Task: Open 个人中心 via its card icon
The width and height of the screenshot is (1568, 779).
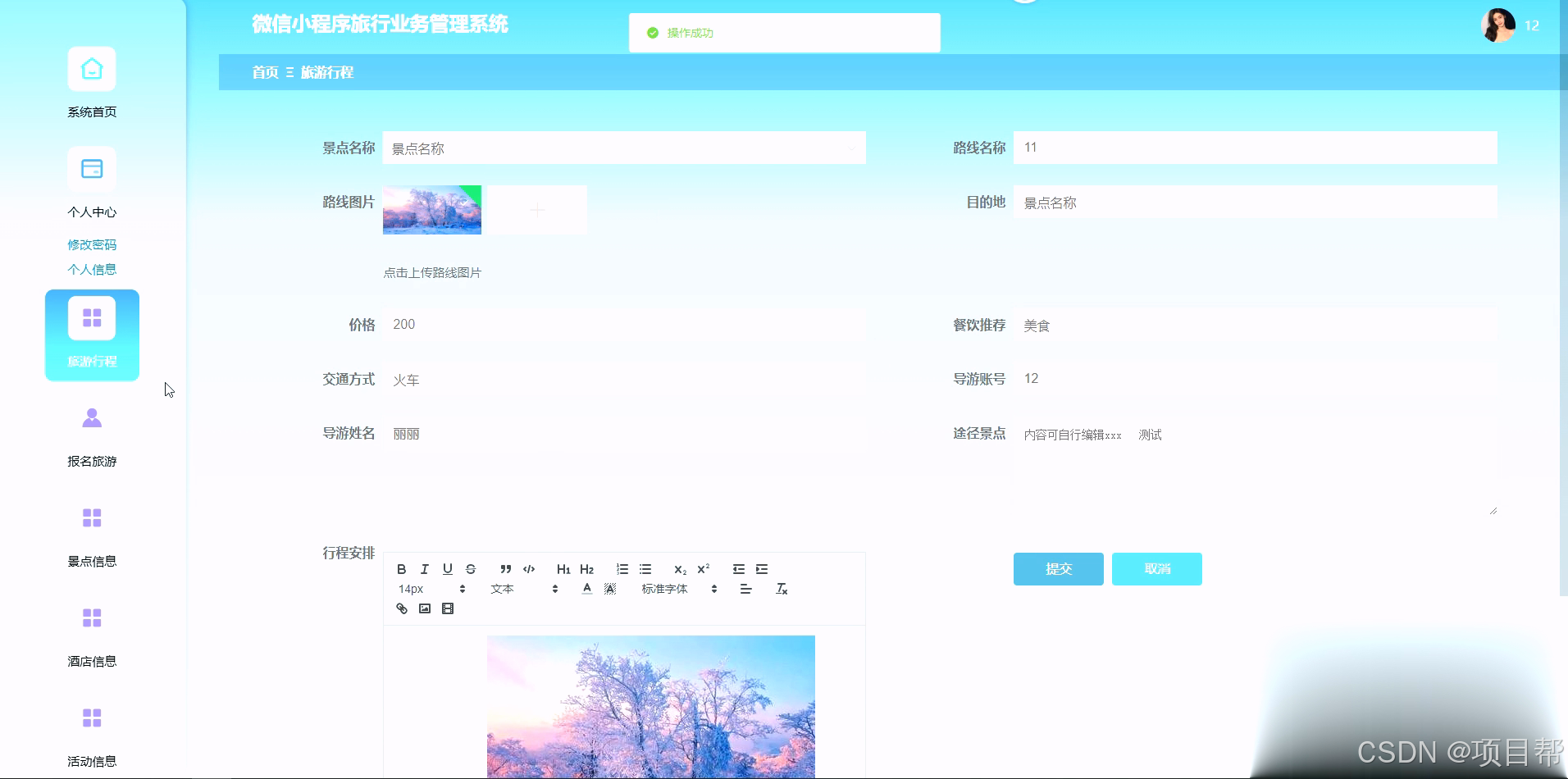Action: point(92,169)
